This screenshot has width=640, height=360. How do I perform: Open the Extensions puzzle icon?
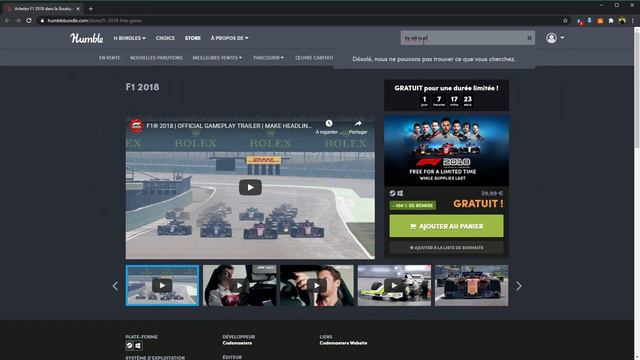(611, 20)
